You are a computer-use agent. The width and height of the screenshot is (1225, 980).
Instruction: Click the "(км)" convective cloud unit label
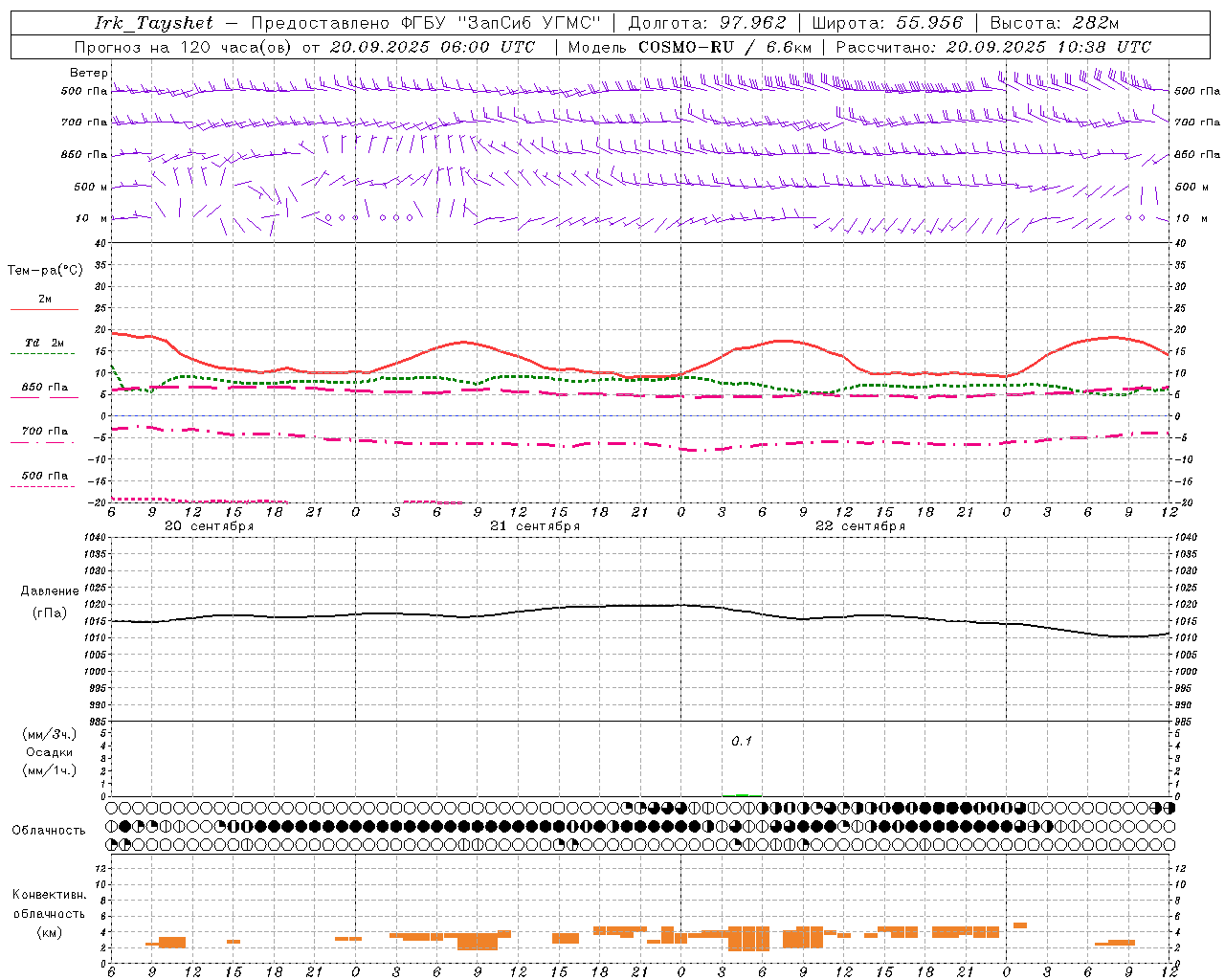(x=49, y=932)
